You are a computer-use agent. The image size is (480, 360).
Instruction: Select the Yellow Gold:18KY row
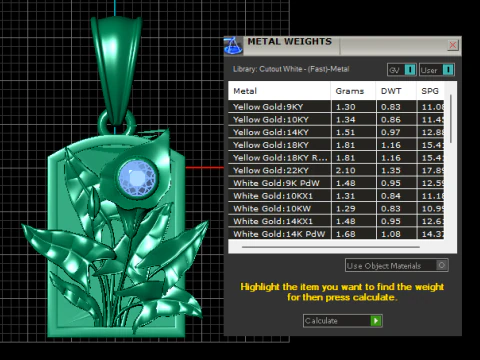(x=336, y=145)
